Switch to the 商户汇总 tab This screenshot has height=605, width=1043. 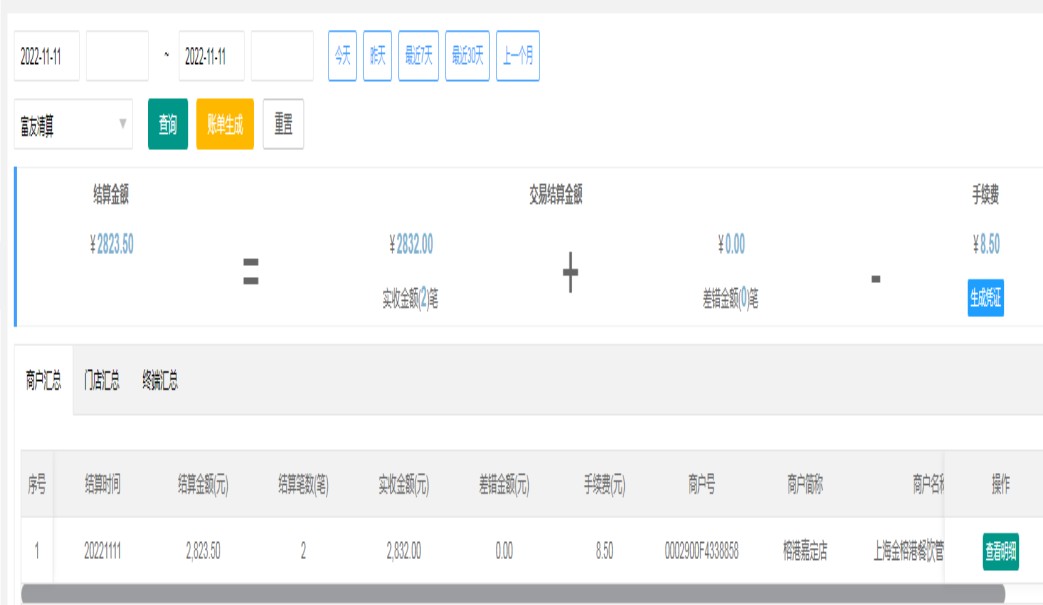pyautogui.click(x=43, y=381)
